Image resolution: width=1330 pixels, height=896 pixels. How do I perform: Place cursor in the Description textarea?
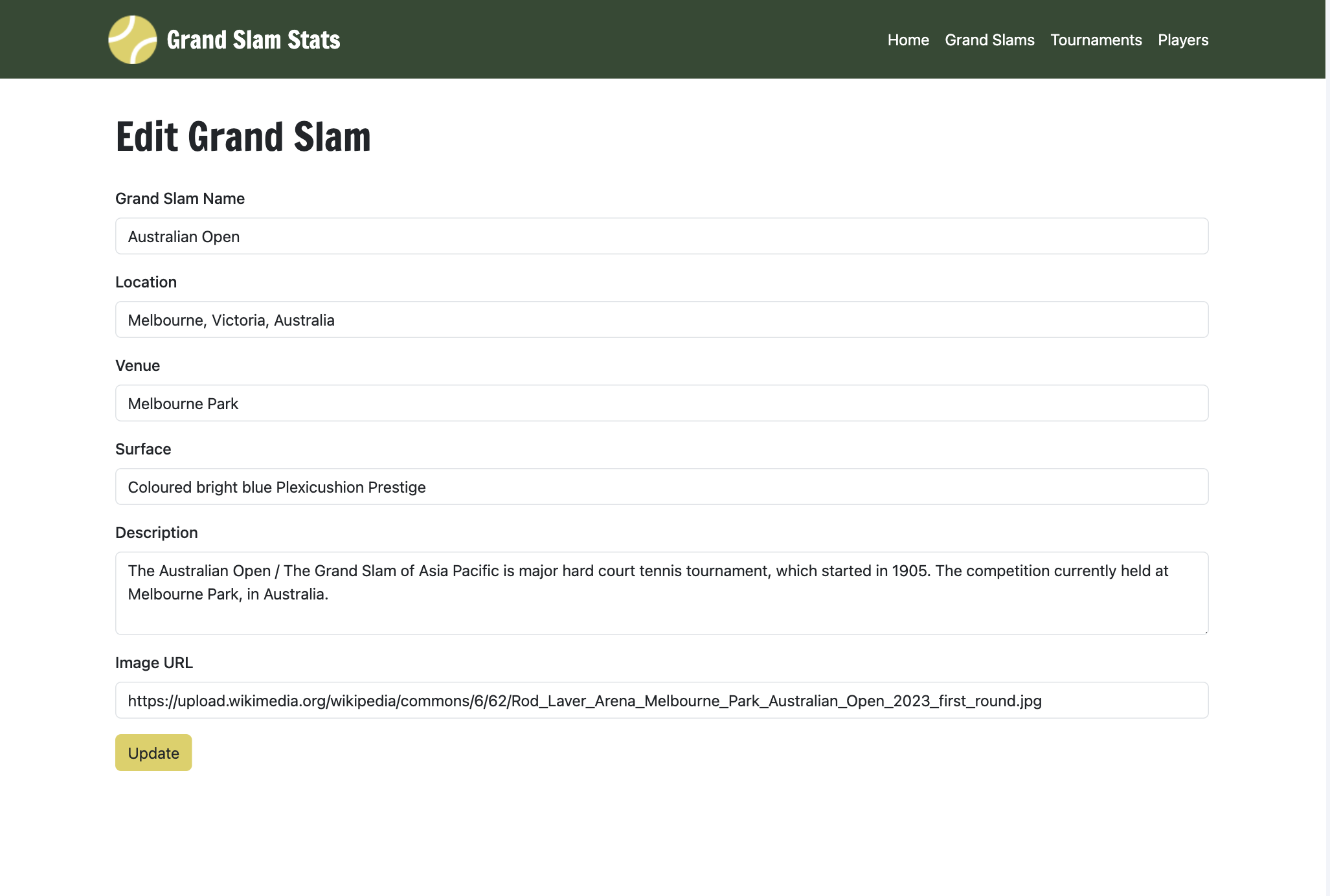[660, 592]
